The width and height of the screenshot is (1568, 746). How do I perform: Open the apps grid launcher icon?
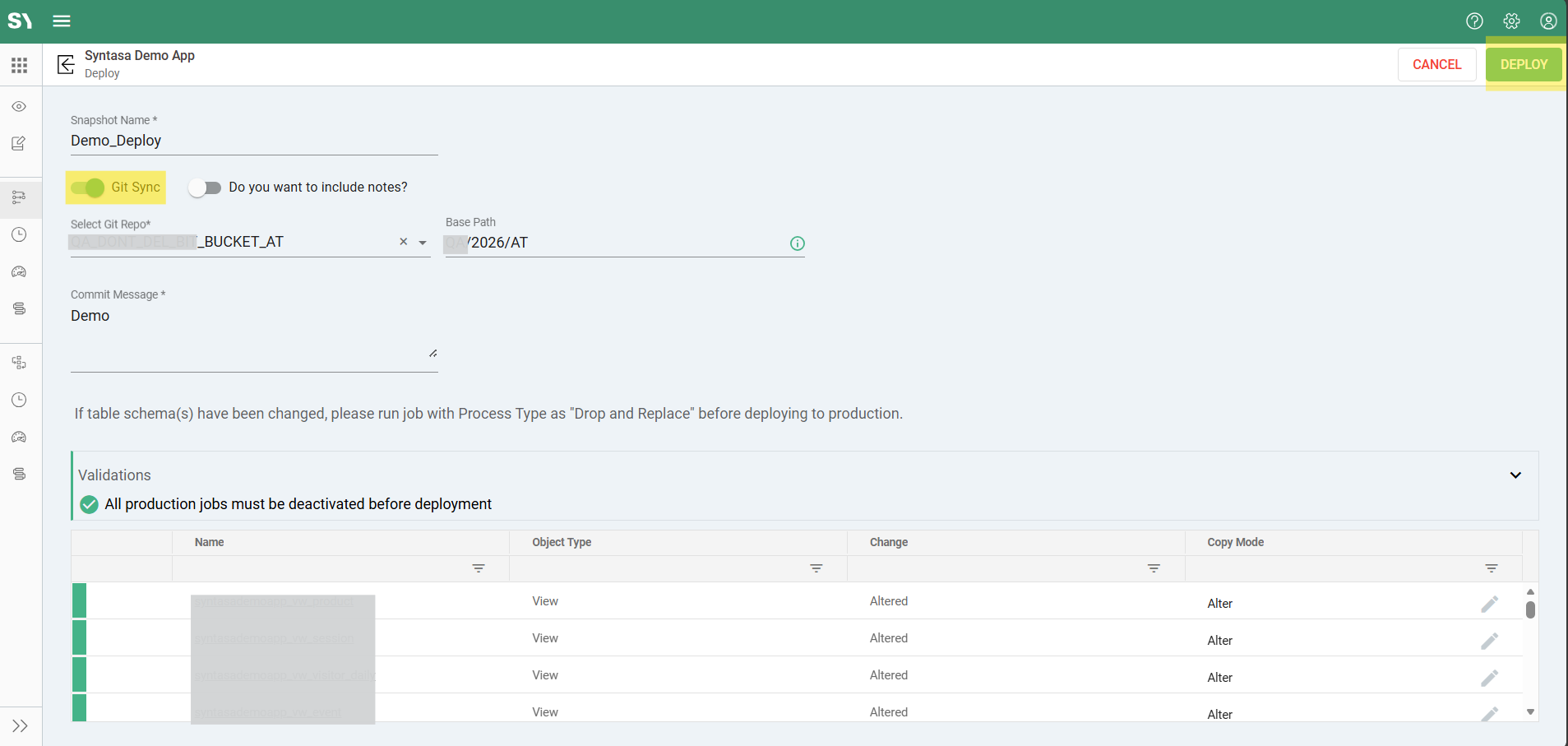point(20,65)
